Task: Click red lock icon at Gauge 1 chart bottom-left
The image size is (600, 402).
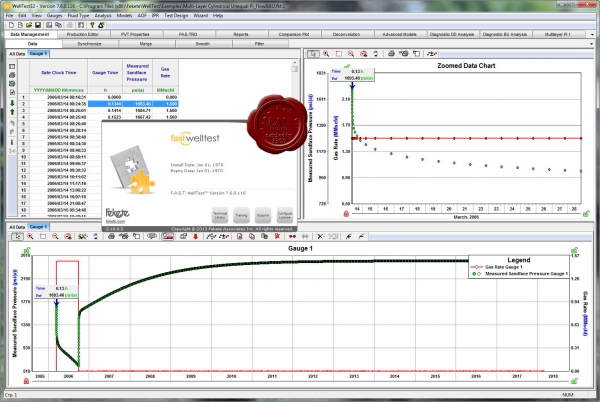Action: pyautogui.click(x=26, y=381)
